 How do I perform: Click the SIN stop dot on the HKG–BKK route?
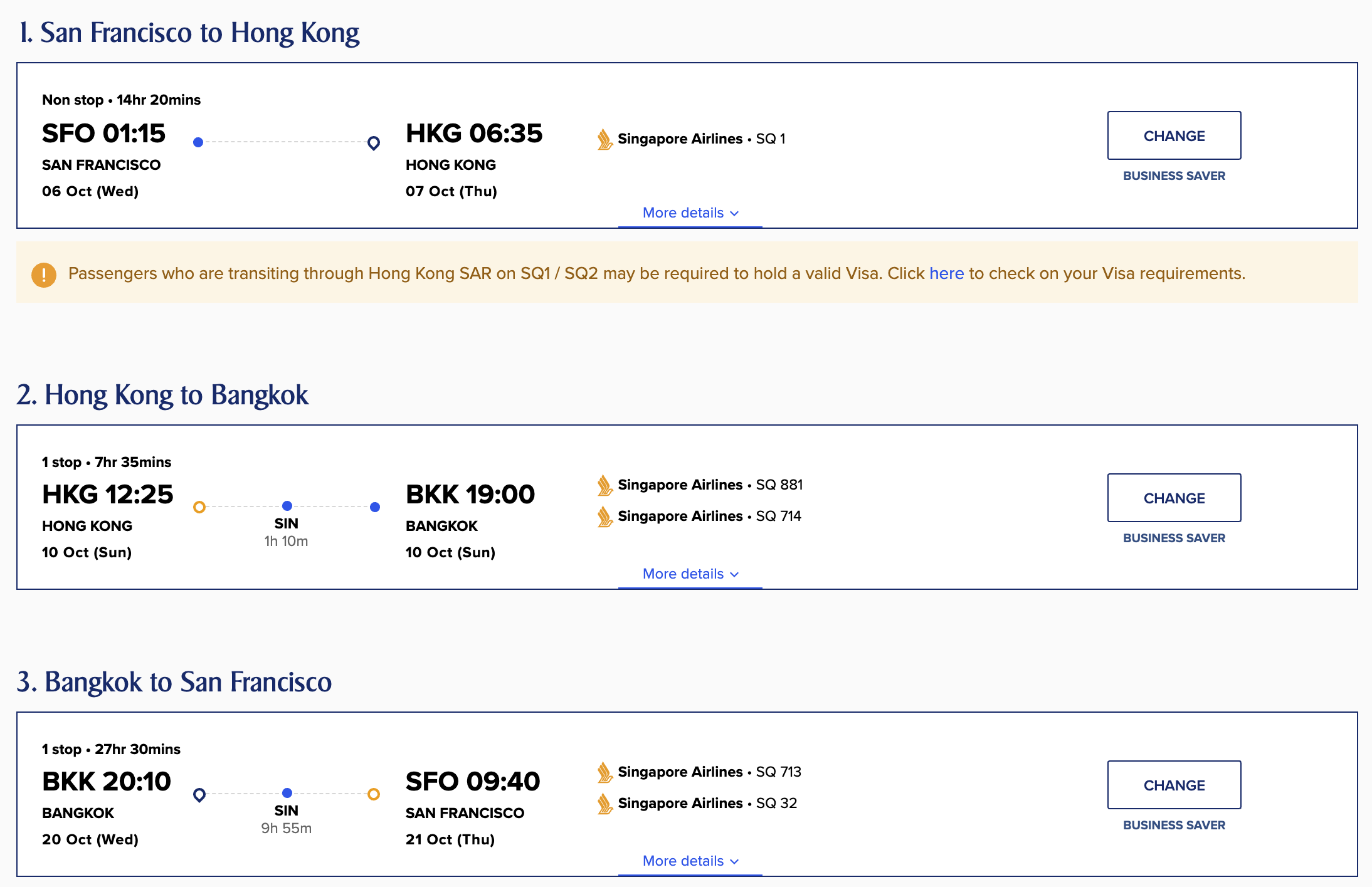pyautogui.click(x=287, y=505)
